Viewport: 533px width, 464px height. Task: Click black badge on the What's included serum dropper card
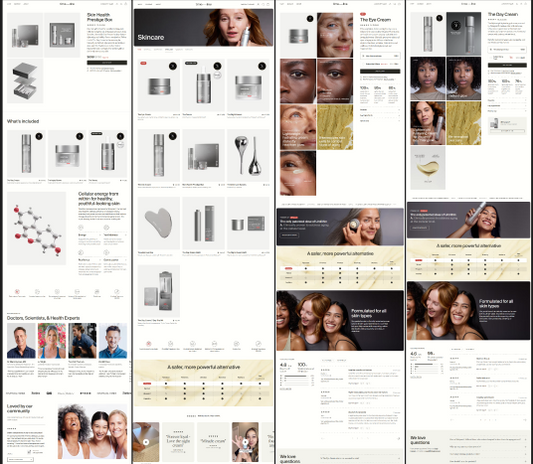(x=120, y=136)
